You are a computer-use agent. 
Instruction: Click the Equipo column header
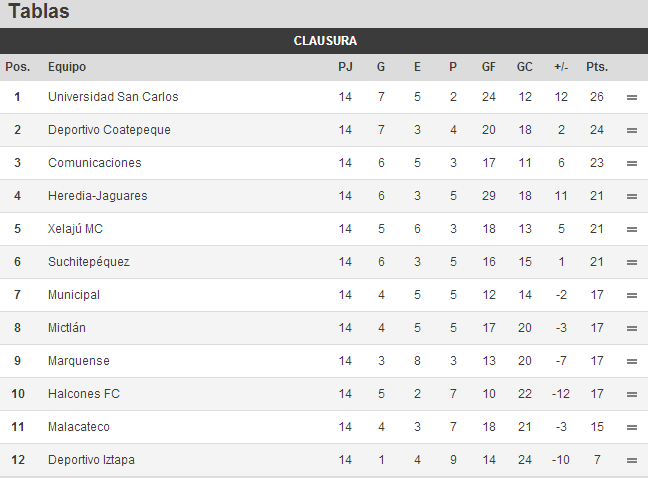67,67
